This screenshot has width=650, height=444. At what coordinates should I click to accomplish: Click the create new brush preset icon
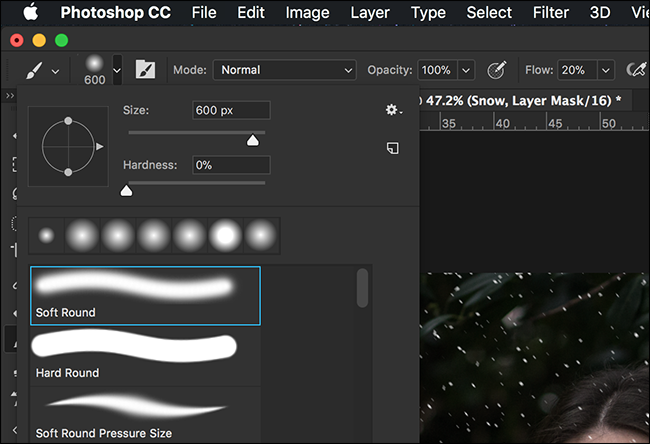coord(393,148)
